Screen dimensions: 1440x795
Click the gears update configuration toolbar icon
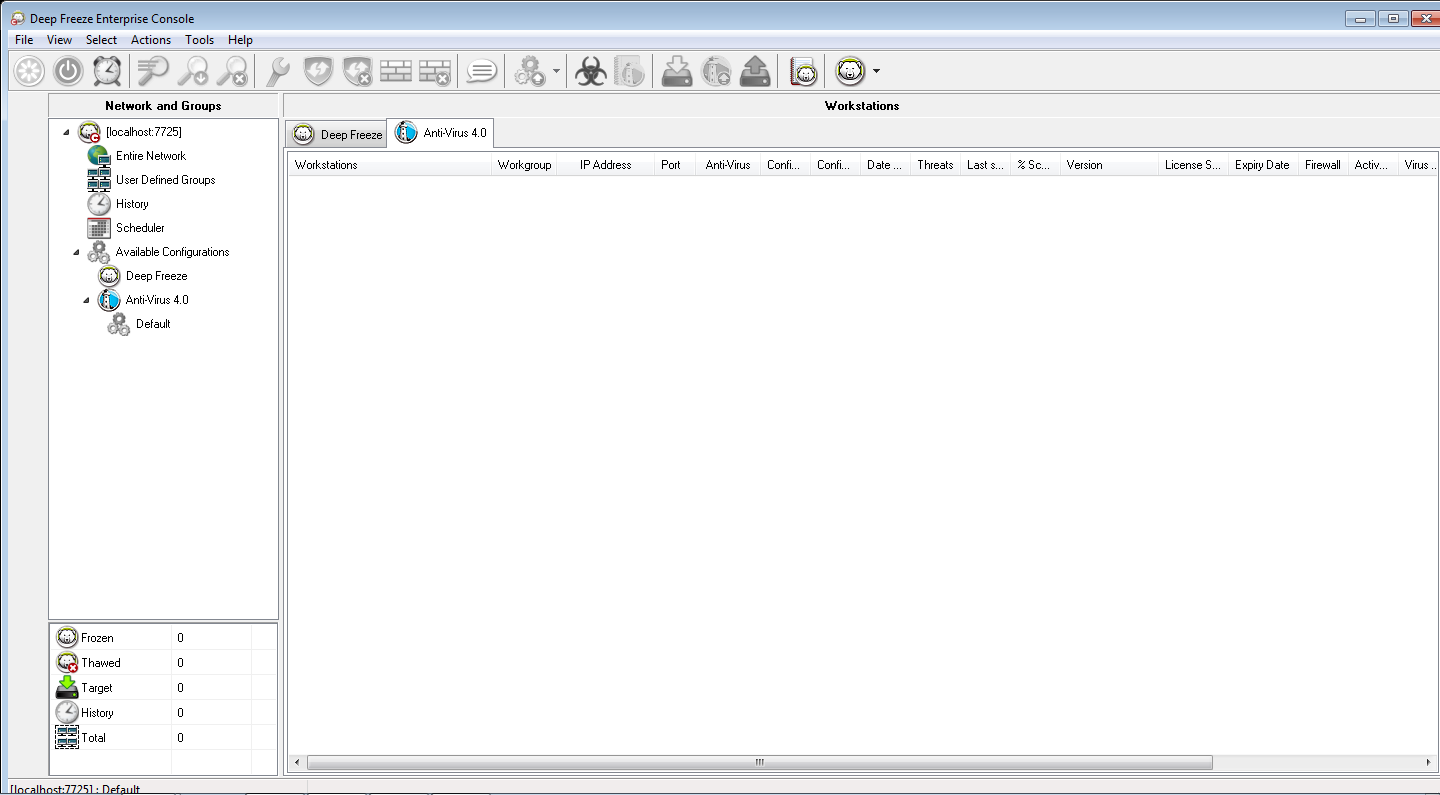[529, 71]
